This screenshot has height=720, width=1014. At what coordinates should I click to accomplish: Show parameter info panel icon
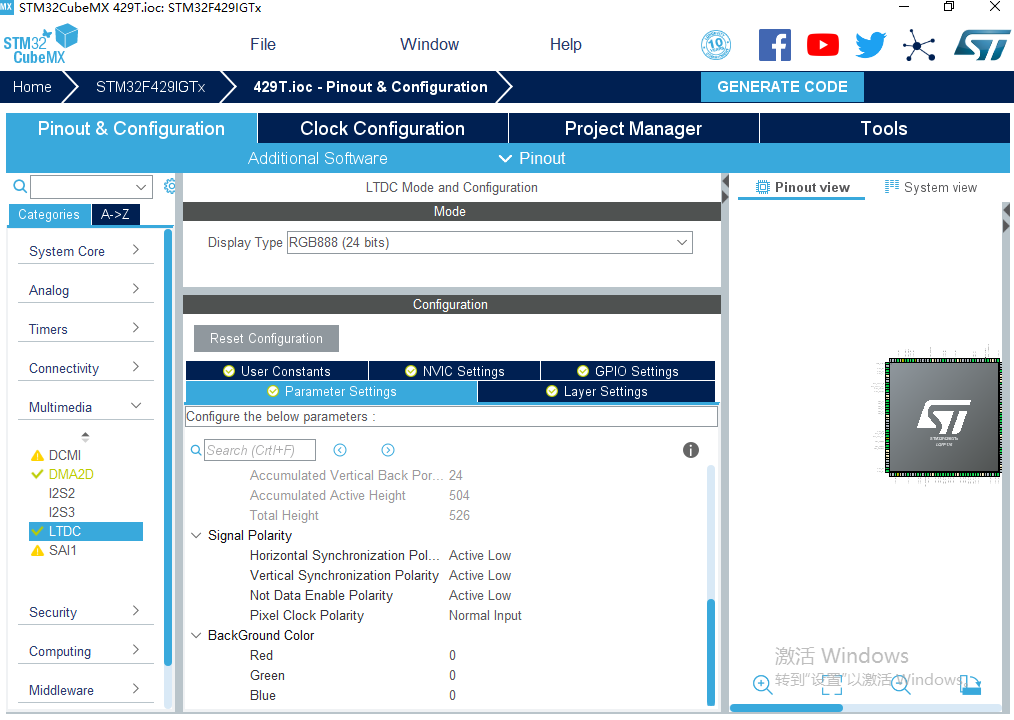click(691, 450)
